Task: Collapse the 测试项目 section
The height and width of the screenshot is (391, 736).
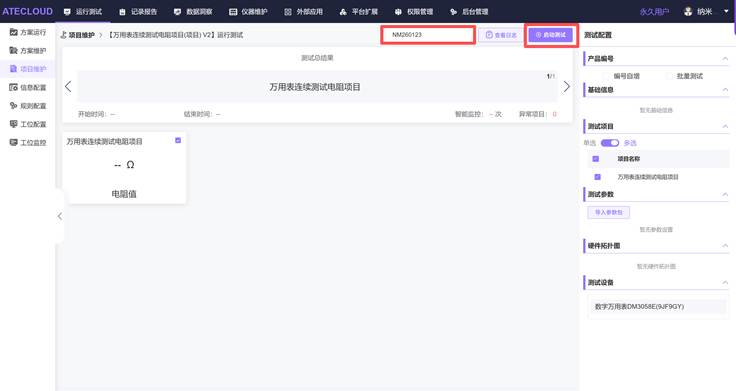Action: 725,126
